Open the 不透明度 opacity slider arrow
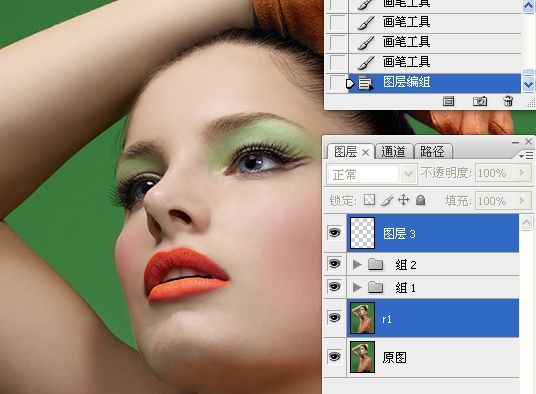 (522, 173)
